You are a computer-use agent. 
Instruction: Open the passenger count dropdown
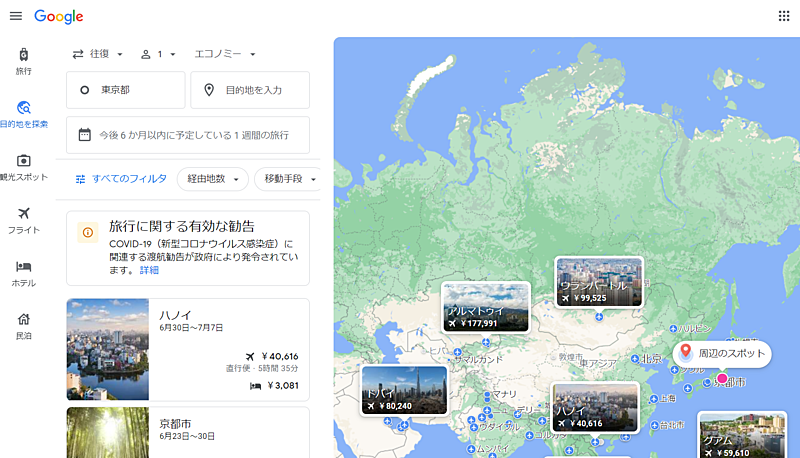coord(158,54)
